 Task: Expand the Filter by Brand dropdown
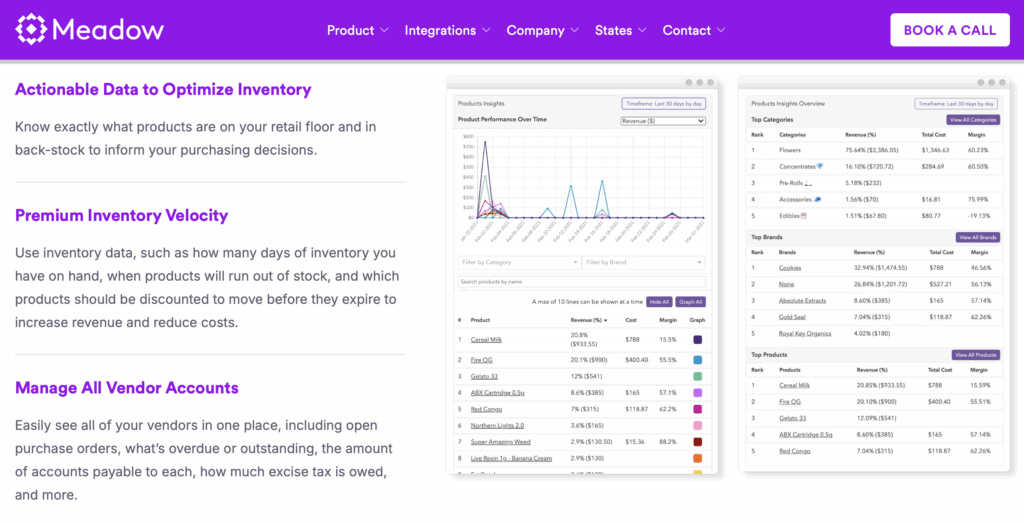point(644,262)
